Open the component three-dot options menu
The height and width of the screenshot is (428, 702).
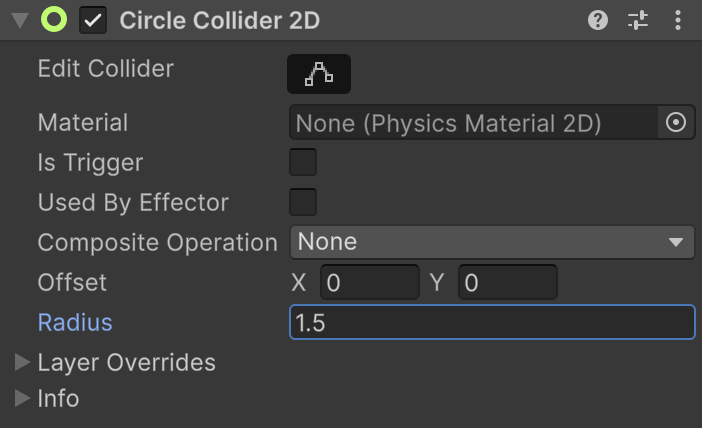pos(678,20)
